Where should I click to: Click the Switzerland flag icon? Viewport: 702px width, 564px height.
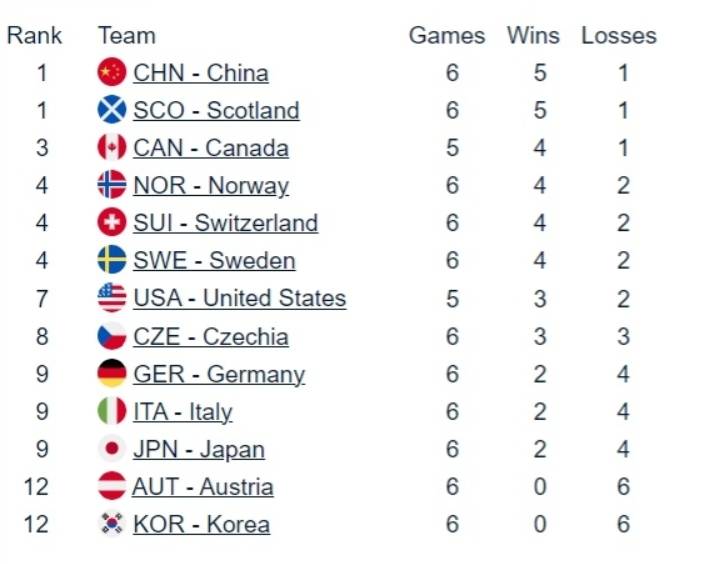(x=112, y=223)
